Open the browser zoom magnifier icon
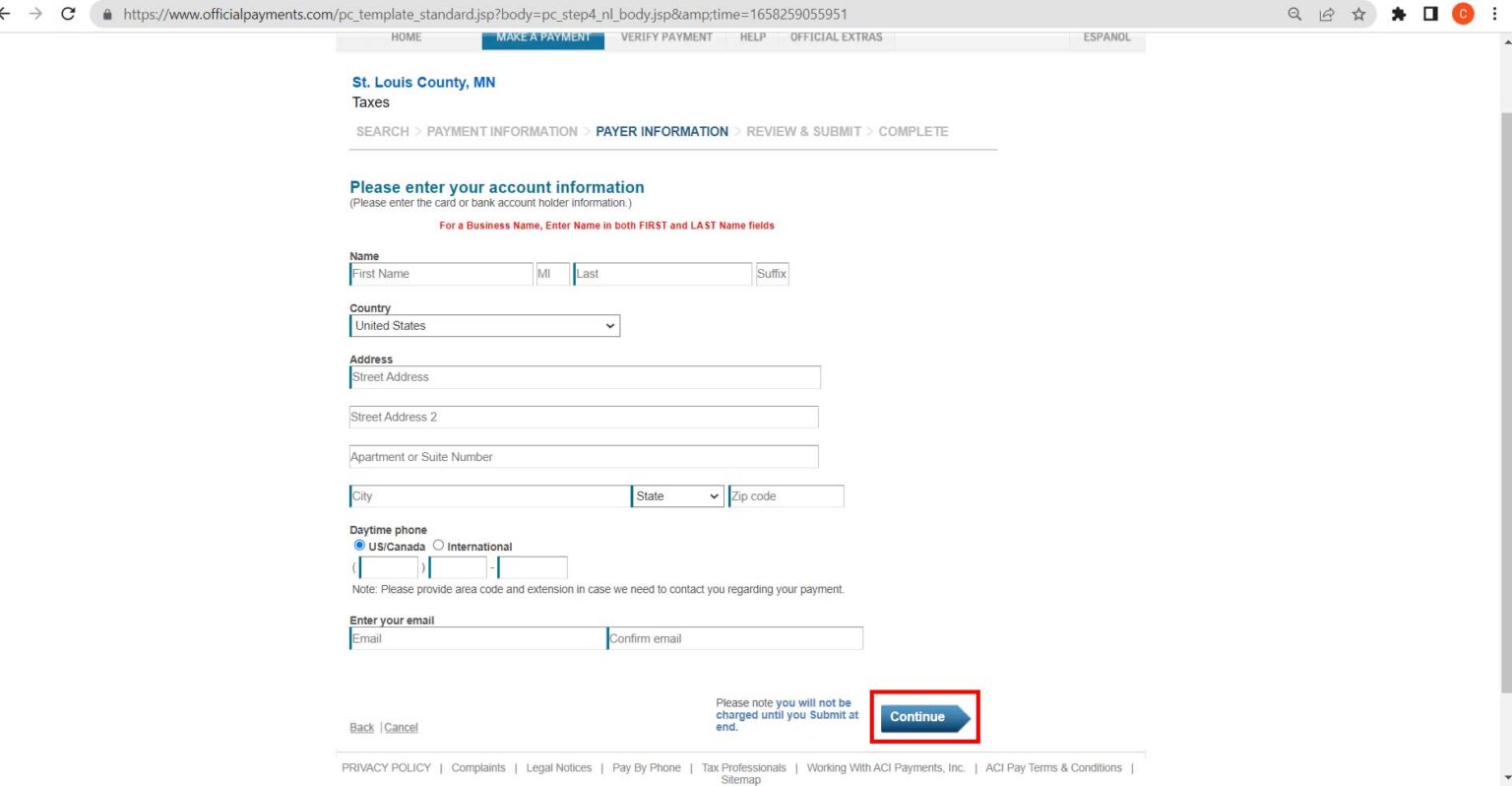This screenshot has height=786, width=1512. pyautogui.click(x=1294, y=14)
